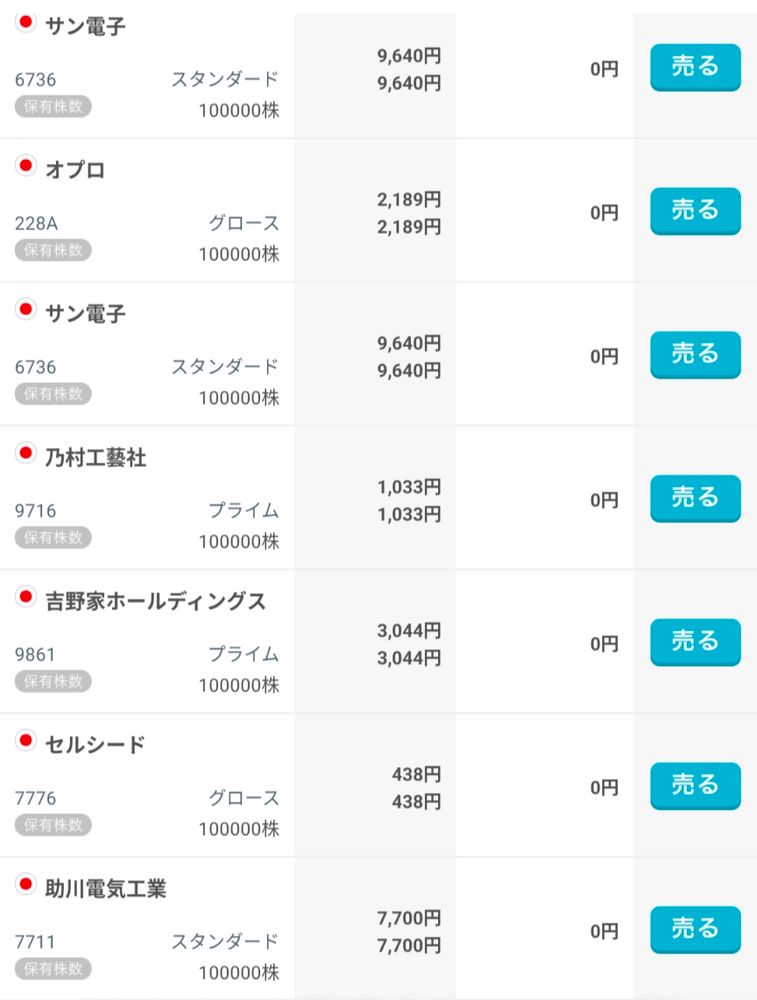Click the Japan flag icon beside セルシード
The image size is (757, 1000).
pos(26,741)
